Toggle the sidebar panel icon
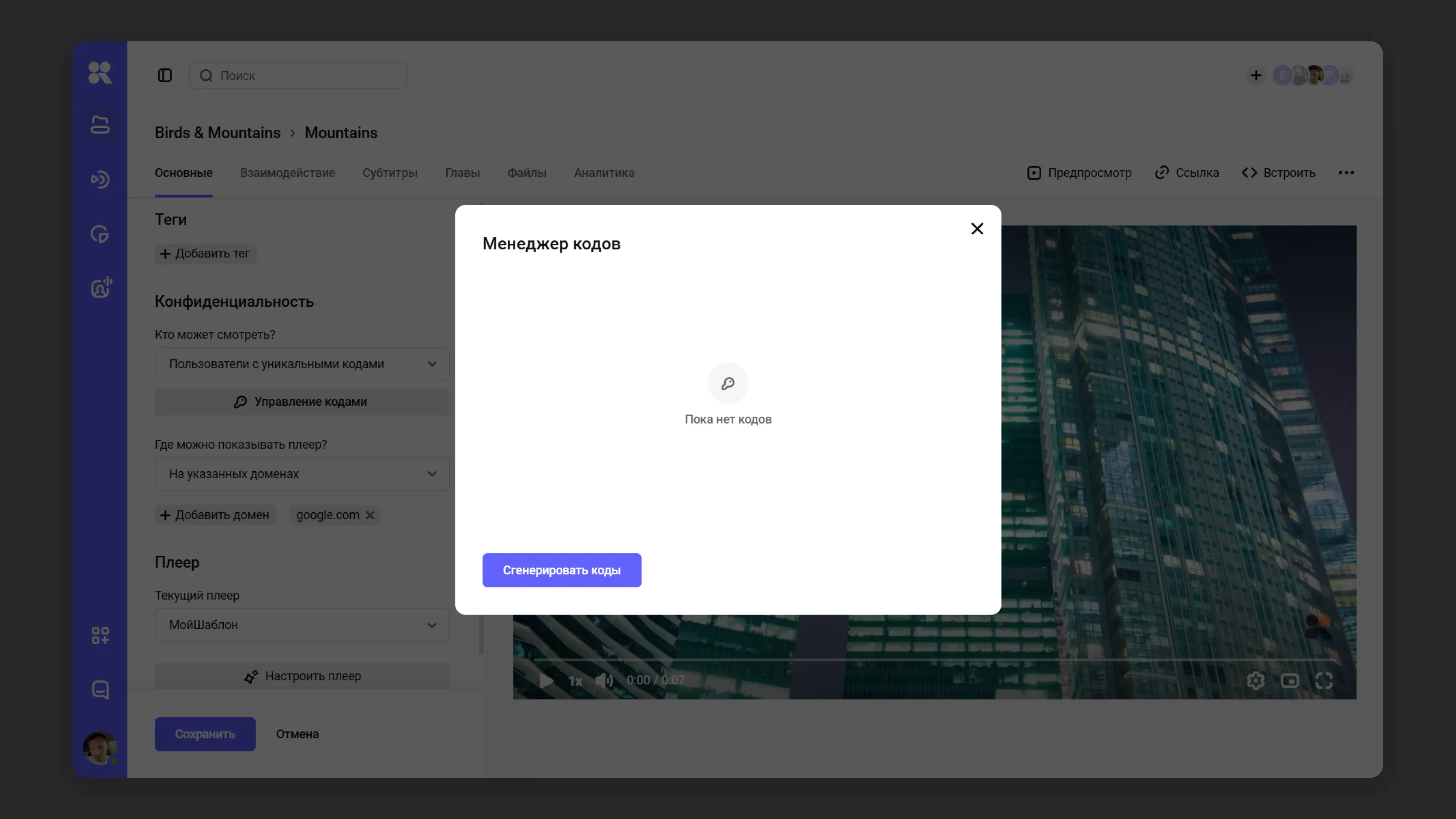This screenshot has width=1456, height=819. pos(165,75)
